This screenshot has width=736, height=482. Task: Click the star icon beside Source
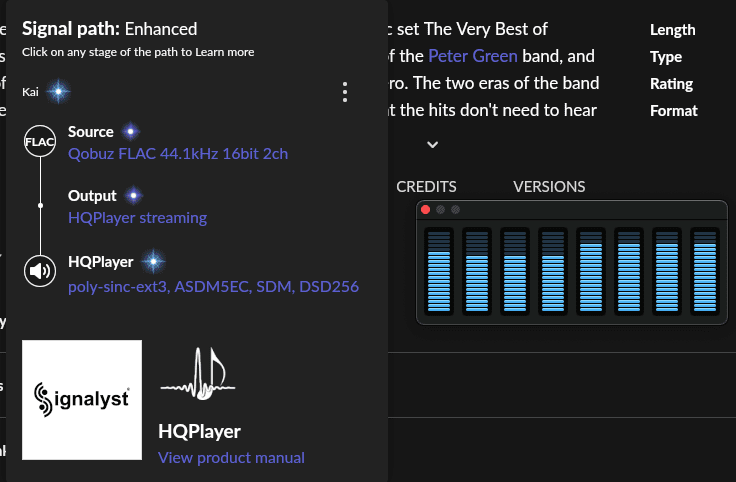tap(130, 132)
